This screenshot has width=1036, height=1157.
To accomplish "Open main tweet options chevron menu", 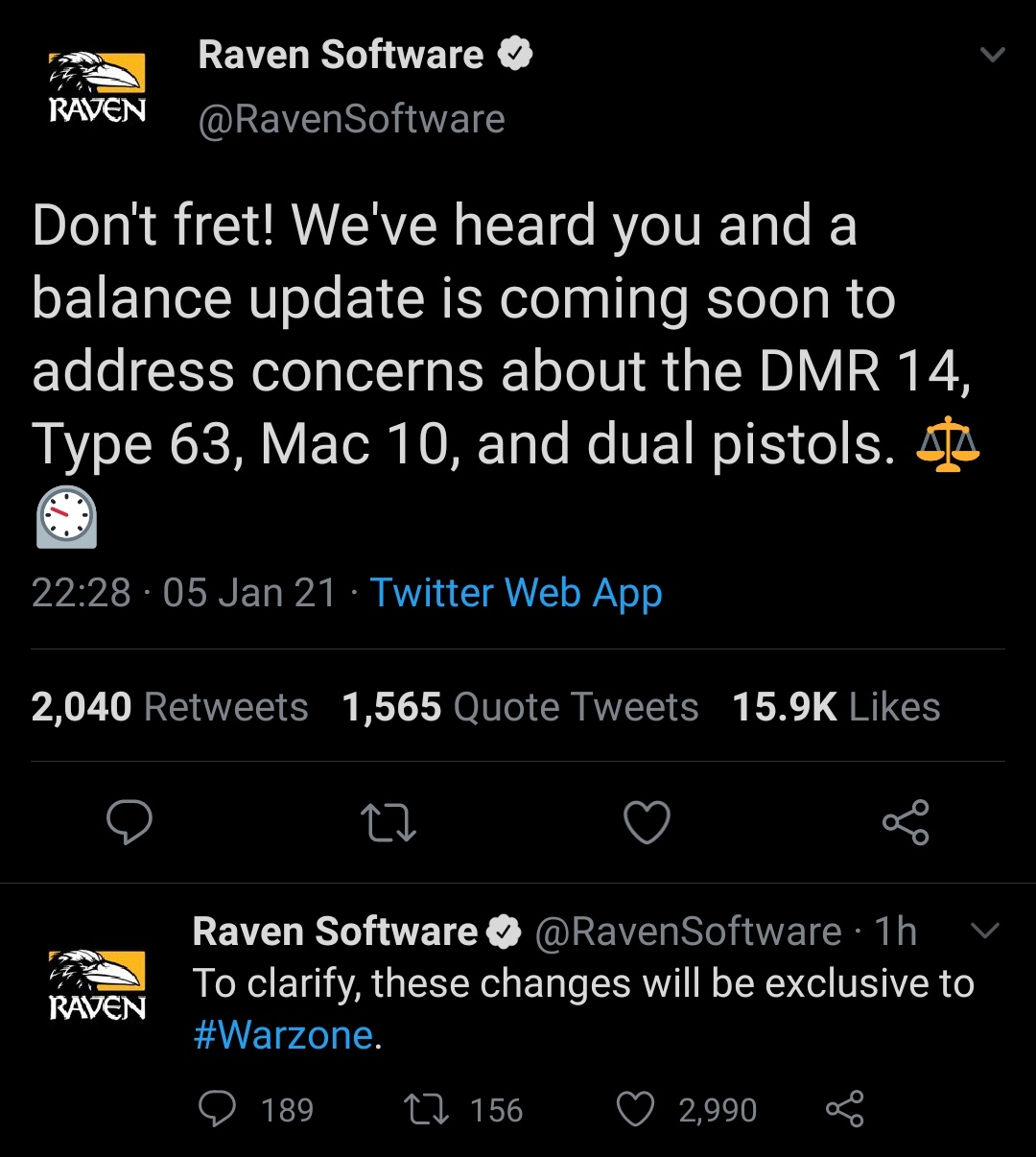I will (x=994, y=55).
